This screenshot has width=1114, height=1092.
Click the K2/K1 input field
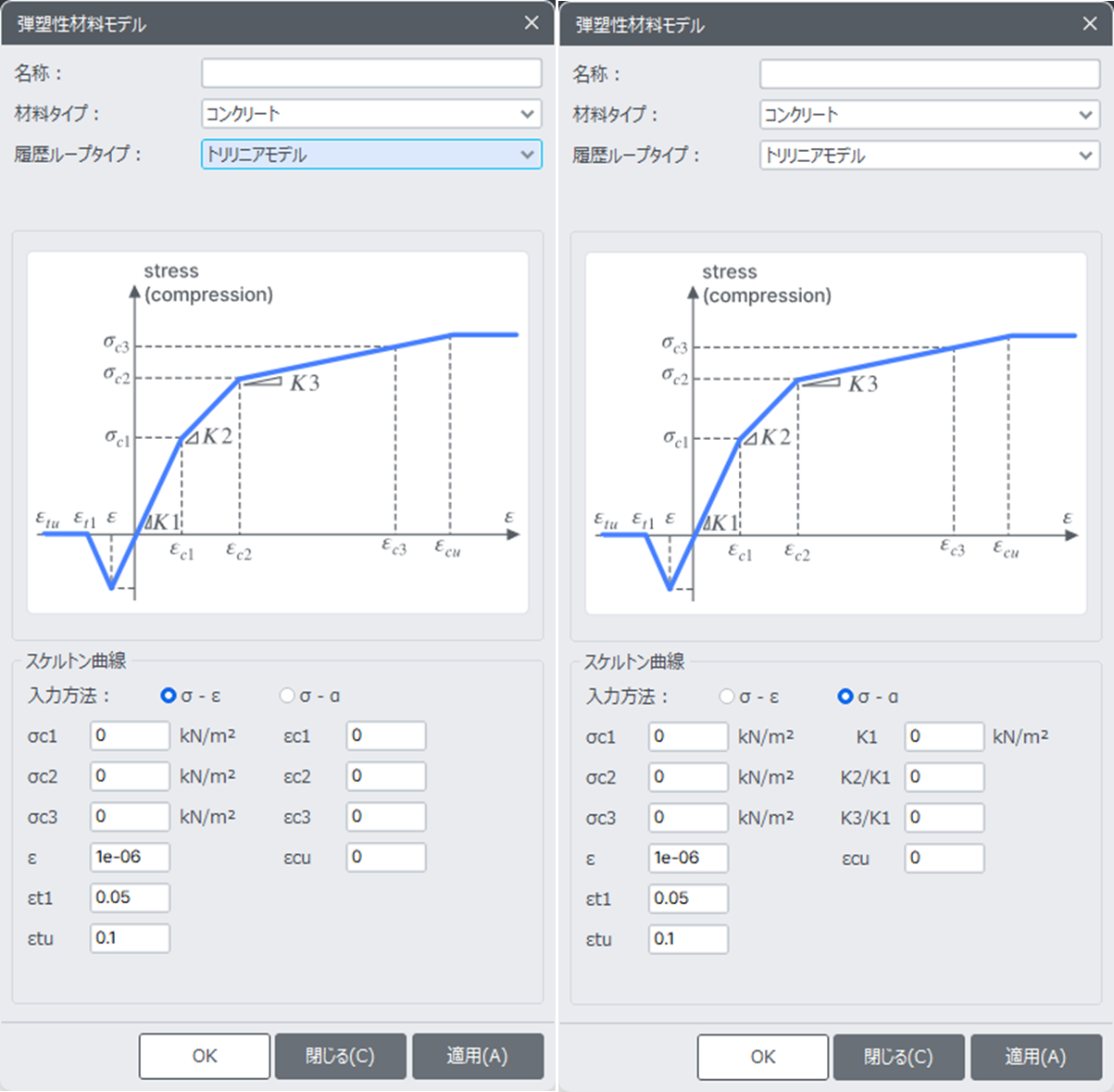944,777
